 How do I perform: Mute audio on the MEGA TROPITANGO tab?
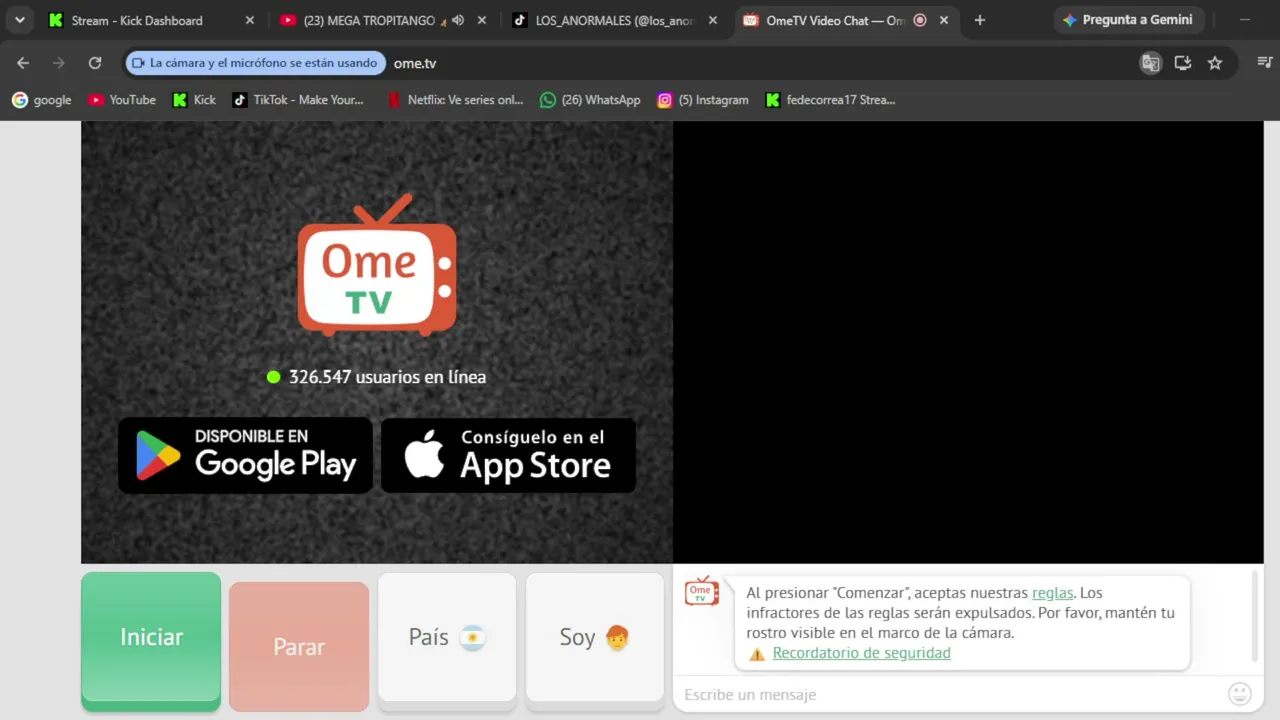(458, 20)
